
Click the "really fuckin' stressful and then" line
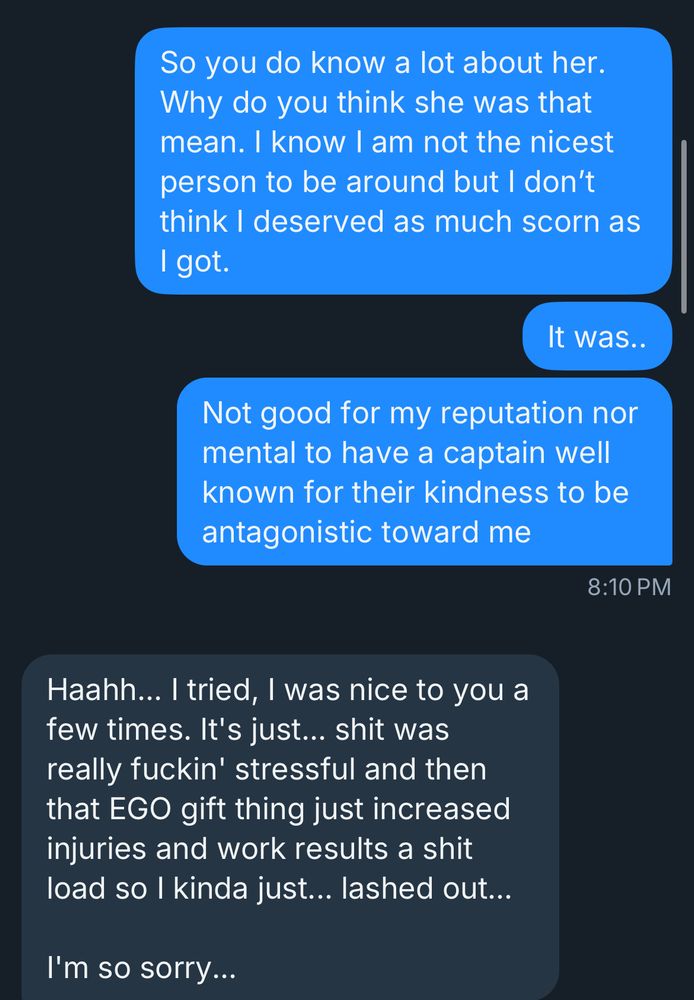click(264, 769)
